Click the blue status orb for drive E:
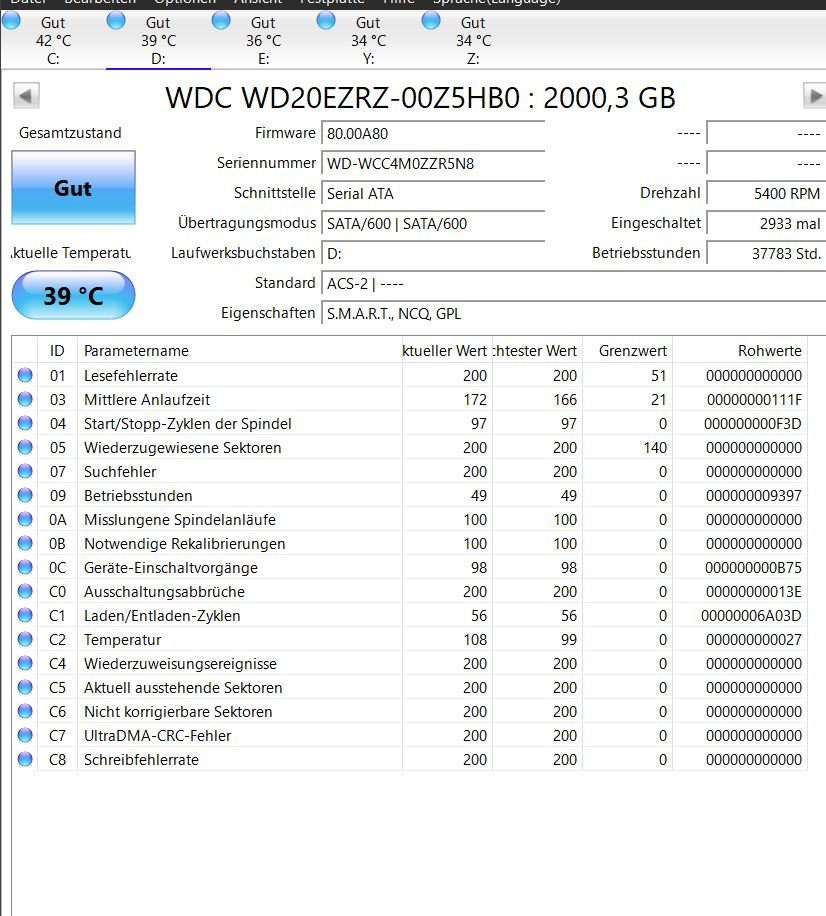Screen dimensions: 826x916 [x=221, y=20]
